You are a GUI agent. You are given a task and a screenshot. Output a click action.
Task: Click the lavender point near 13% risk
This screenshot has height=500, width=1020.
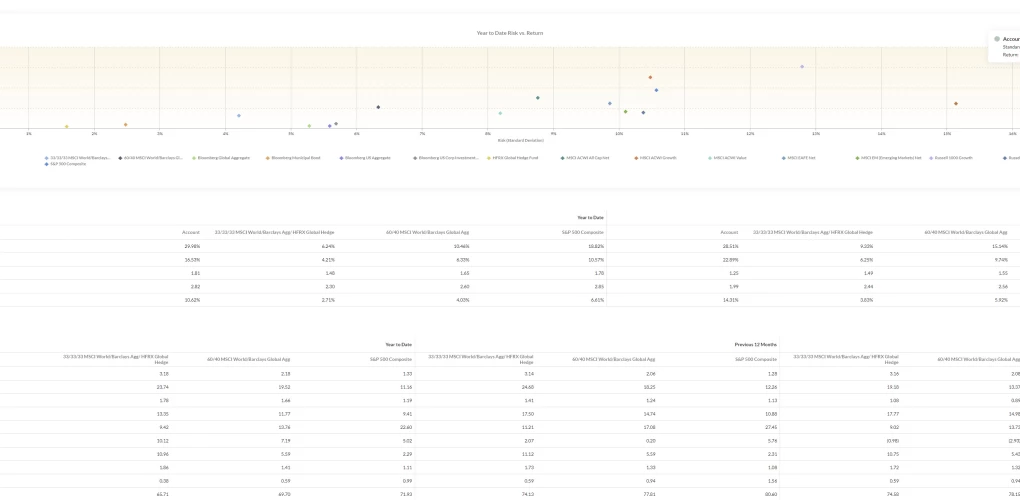pyautogui.click(x=802, y=66)
